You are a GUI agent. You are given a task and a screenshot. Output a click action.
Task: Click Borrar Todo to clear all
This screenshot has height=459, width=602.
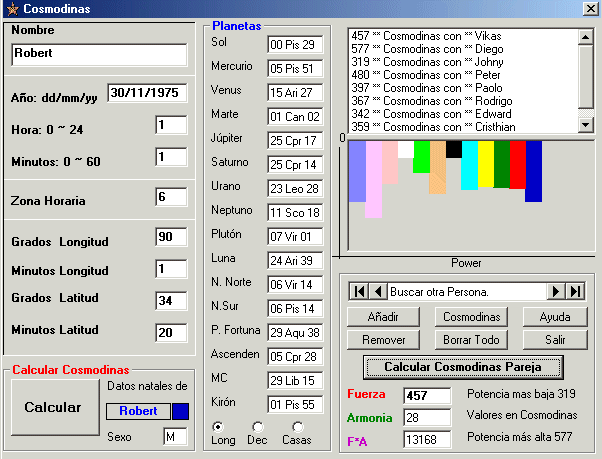[469, 340]
